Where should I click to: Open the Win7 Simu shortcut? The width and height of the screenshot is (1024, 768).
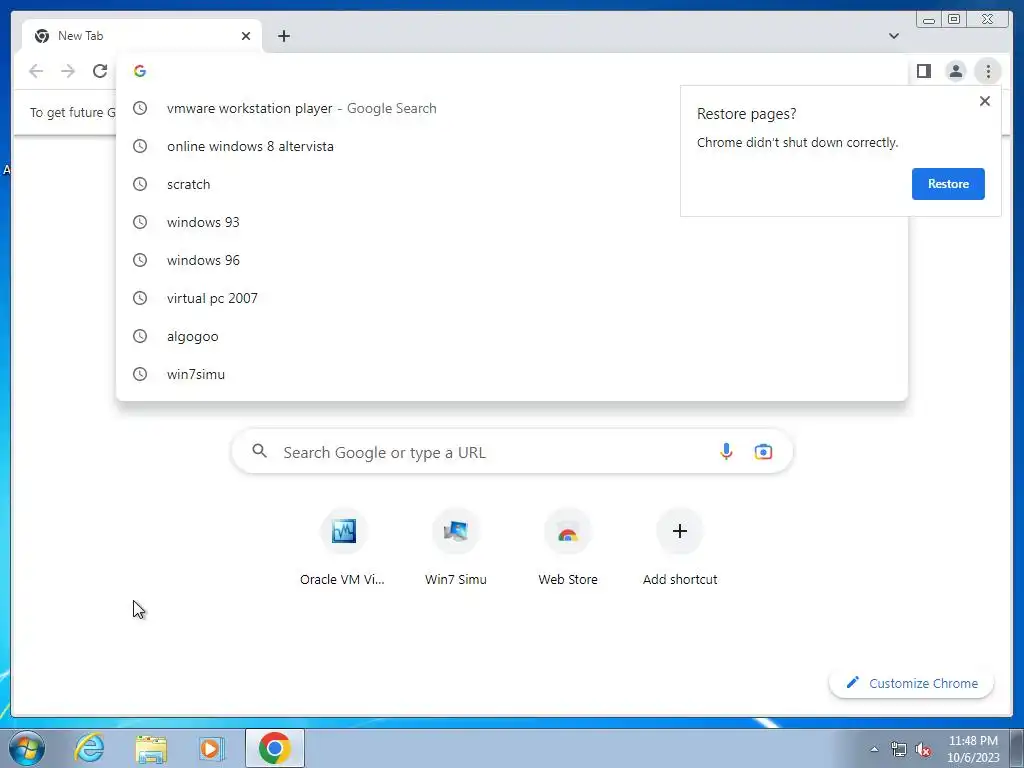pos(456,547)
